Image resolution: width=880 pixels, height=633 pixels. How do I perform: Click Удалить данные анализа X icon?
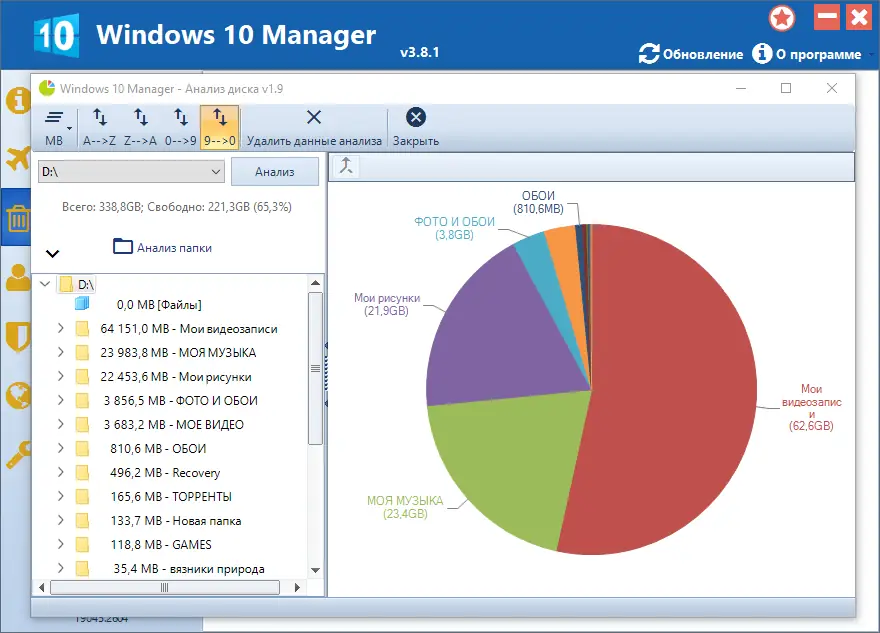tap(314, 117)
